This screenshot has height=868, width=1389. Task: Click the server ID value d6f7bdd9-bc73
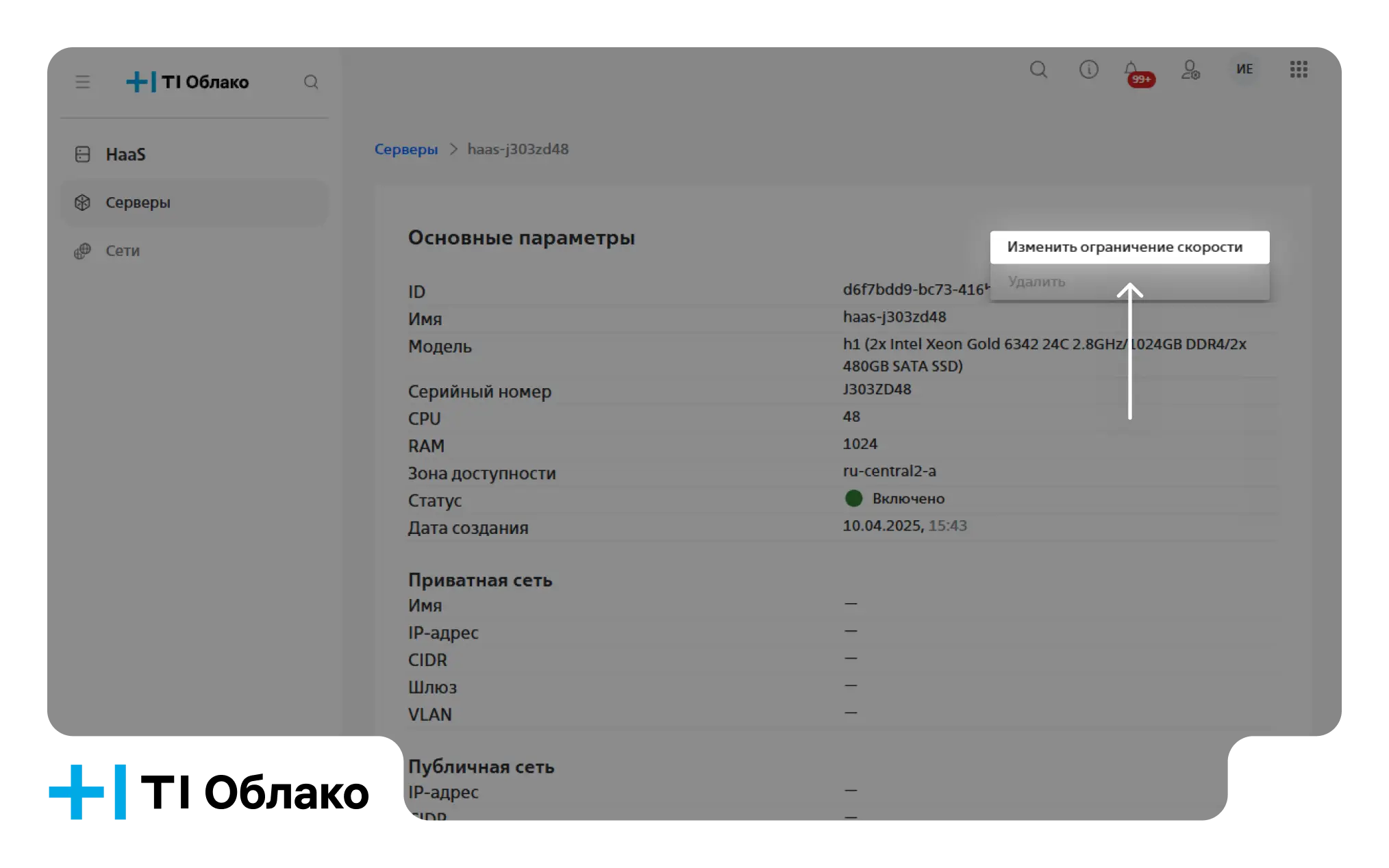pyautogui.click(x=916, y=290)
